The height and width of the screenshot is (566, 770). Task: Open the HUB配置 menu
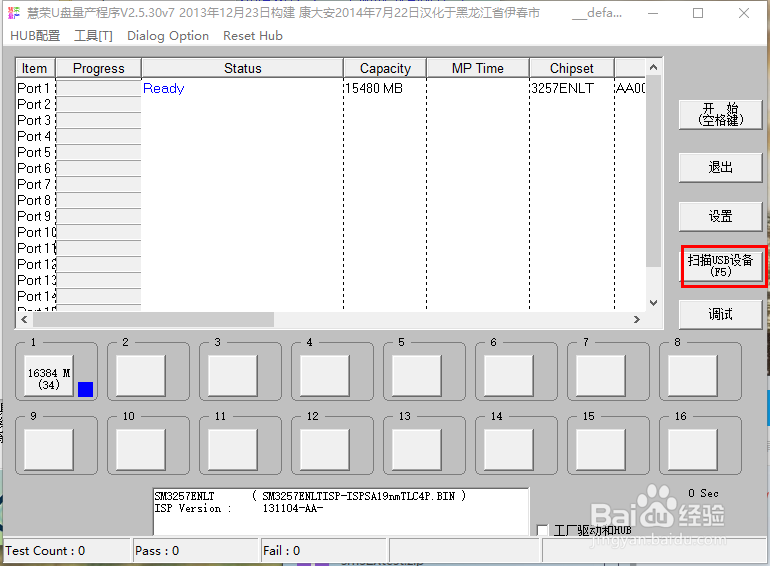[35, 36]
